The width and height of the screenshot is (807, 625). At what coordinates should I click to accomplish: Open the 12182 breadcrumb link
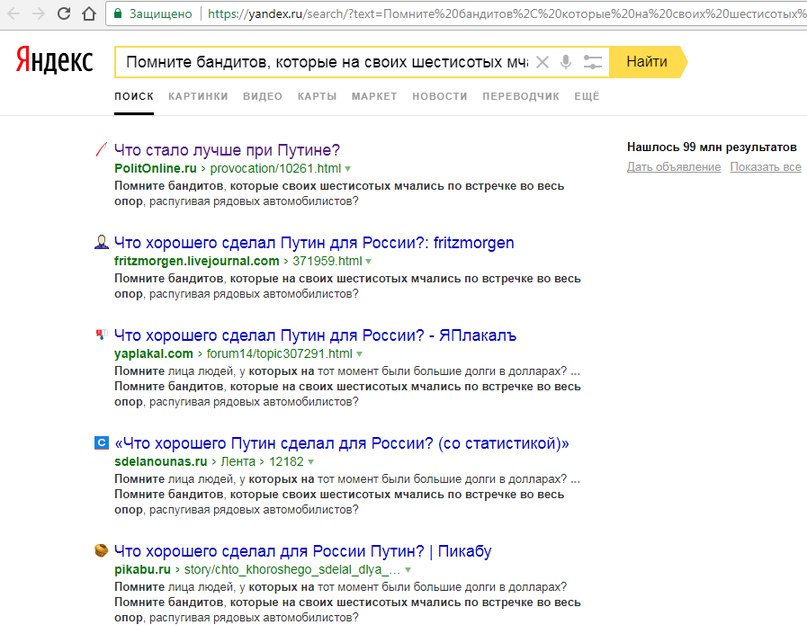pyautogui.click(x=286, y=461)
